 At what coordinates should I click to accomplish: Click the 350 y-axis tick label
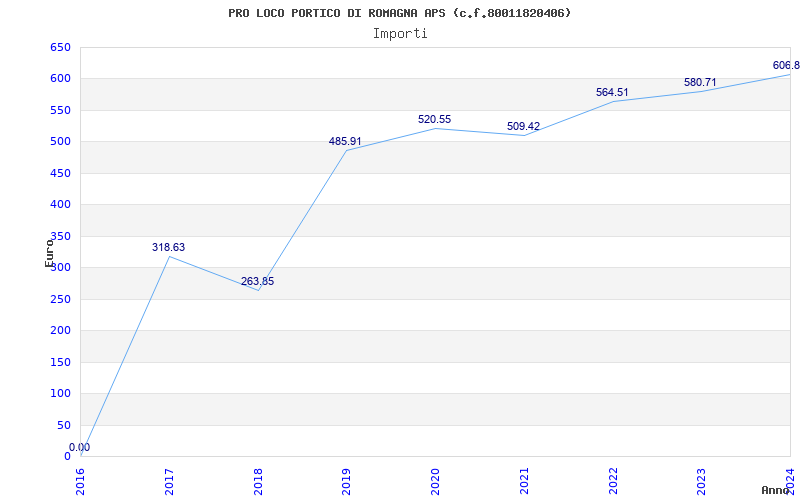point(60,237)
